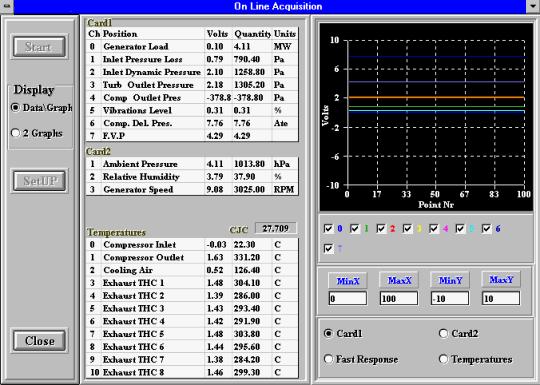Click the Generator Load row
This screenshot has width=540, height=385.
(x=192, y=46)
